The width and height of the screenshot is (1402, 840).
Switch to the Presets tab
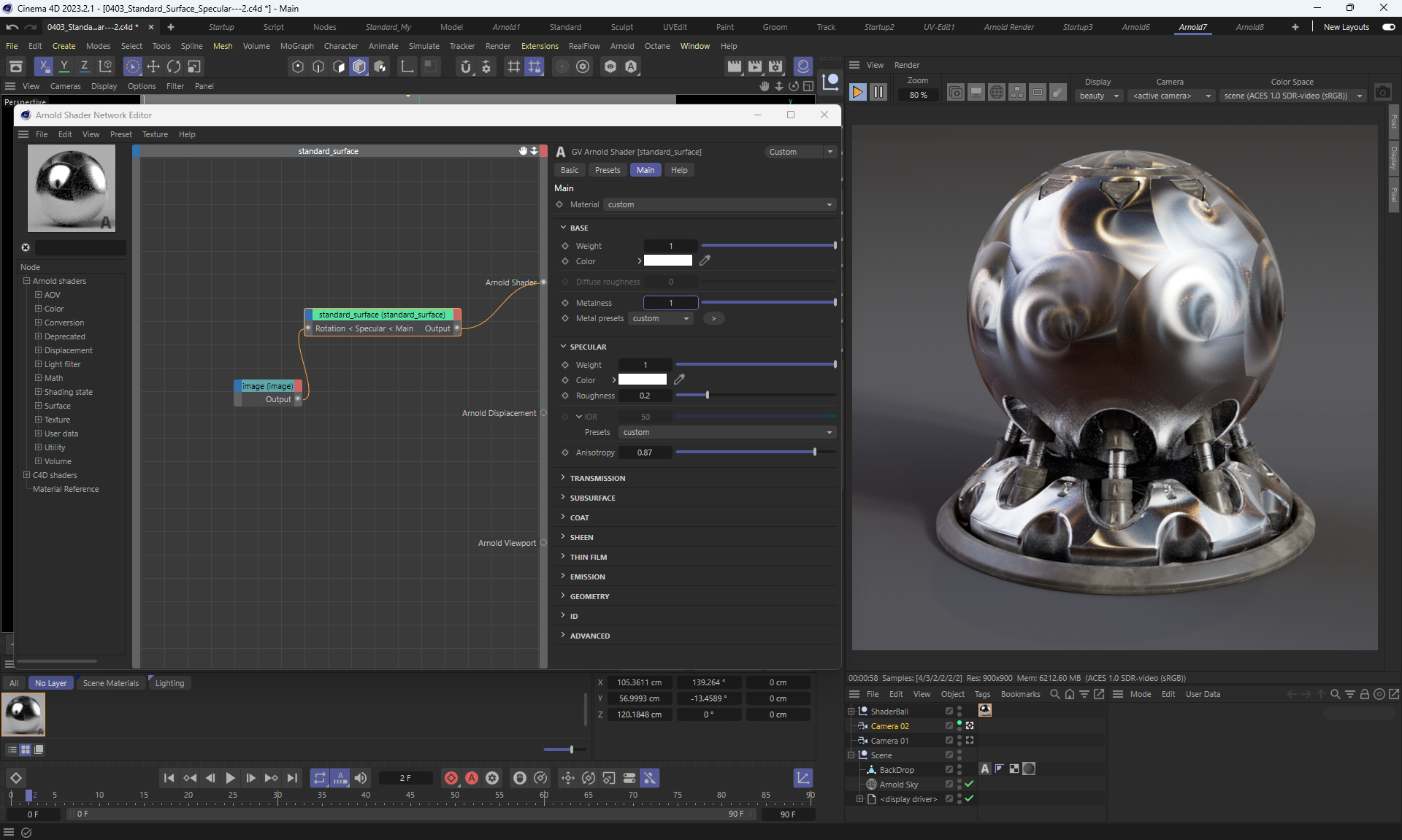607,170
